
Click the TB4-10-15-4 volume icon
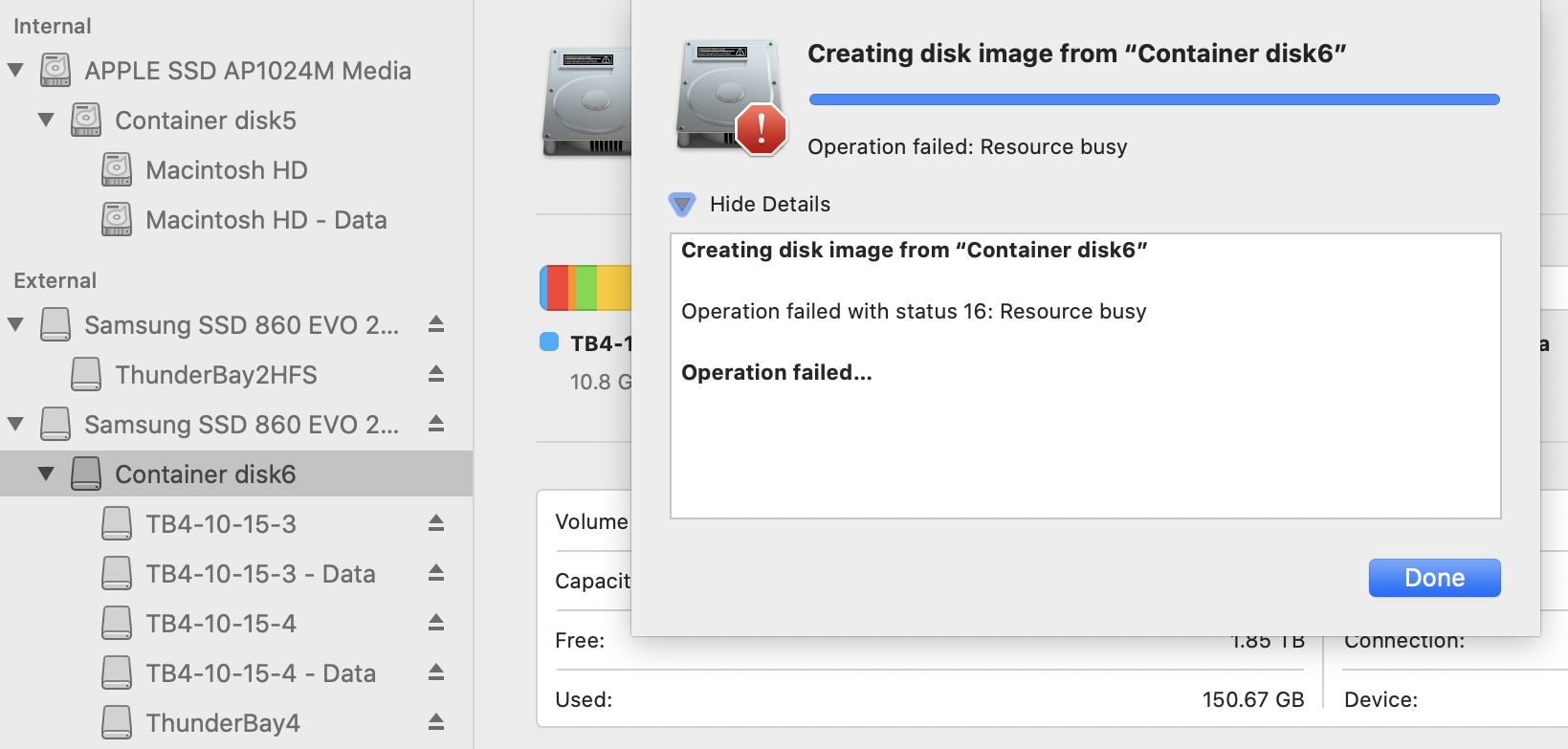click(117, 623)
